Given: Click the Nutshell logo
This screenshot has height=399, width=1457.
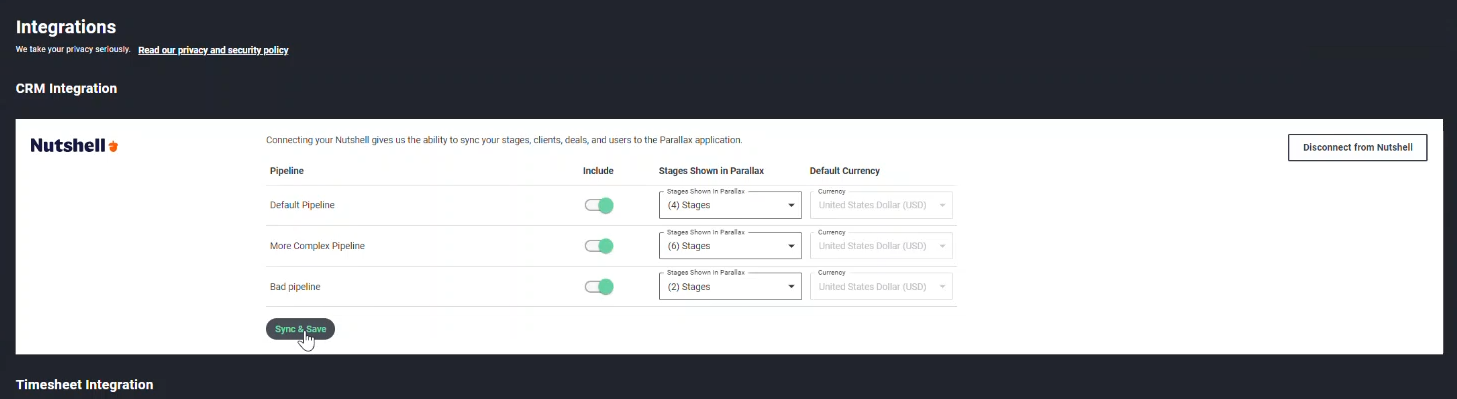Looking at the screenshot, I should 75,146.
